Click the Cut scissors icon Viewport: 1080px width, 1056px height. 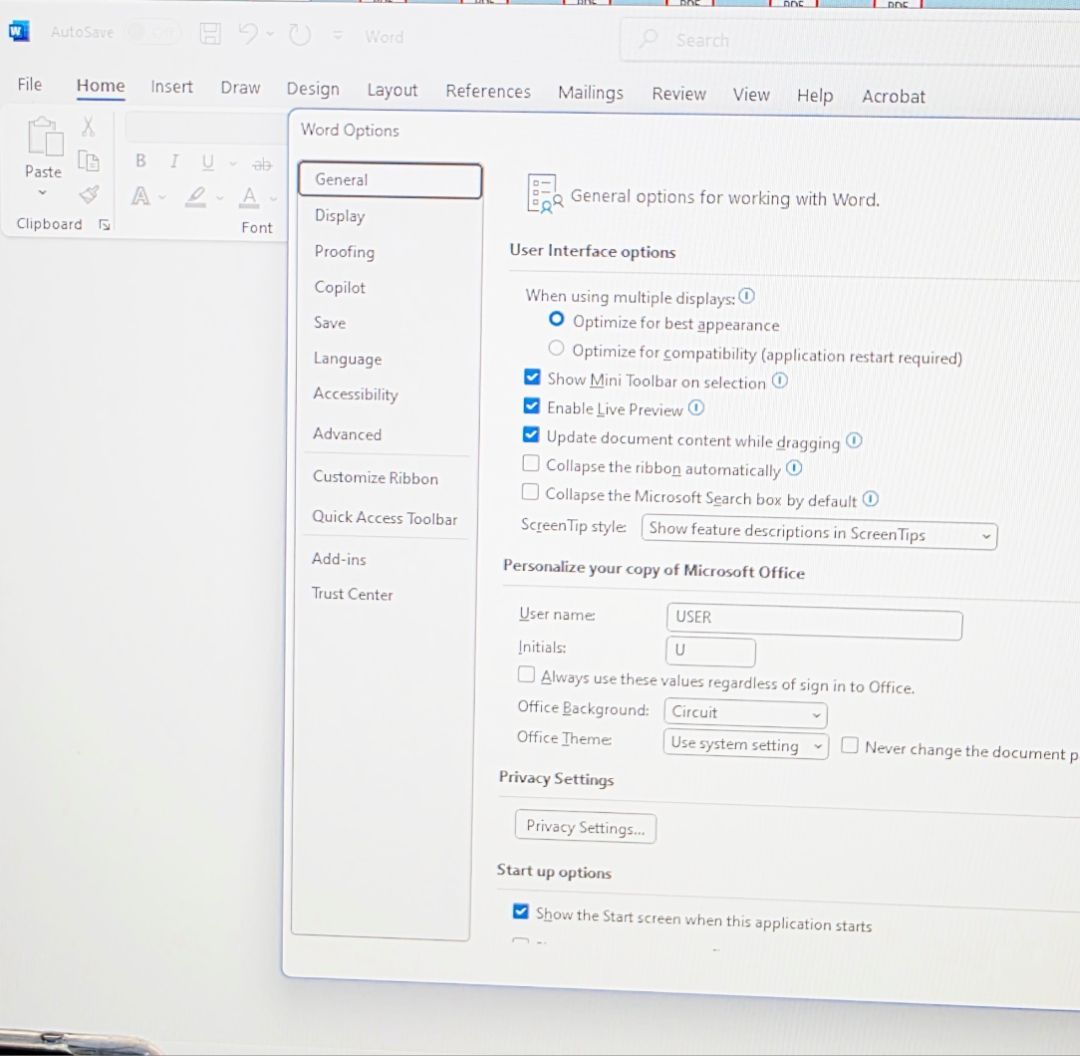pyautogui.click(x=88, y=126)
